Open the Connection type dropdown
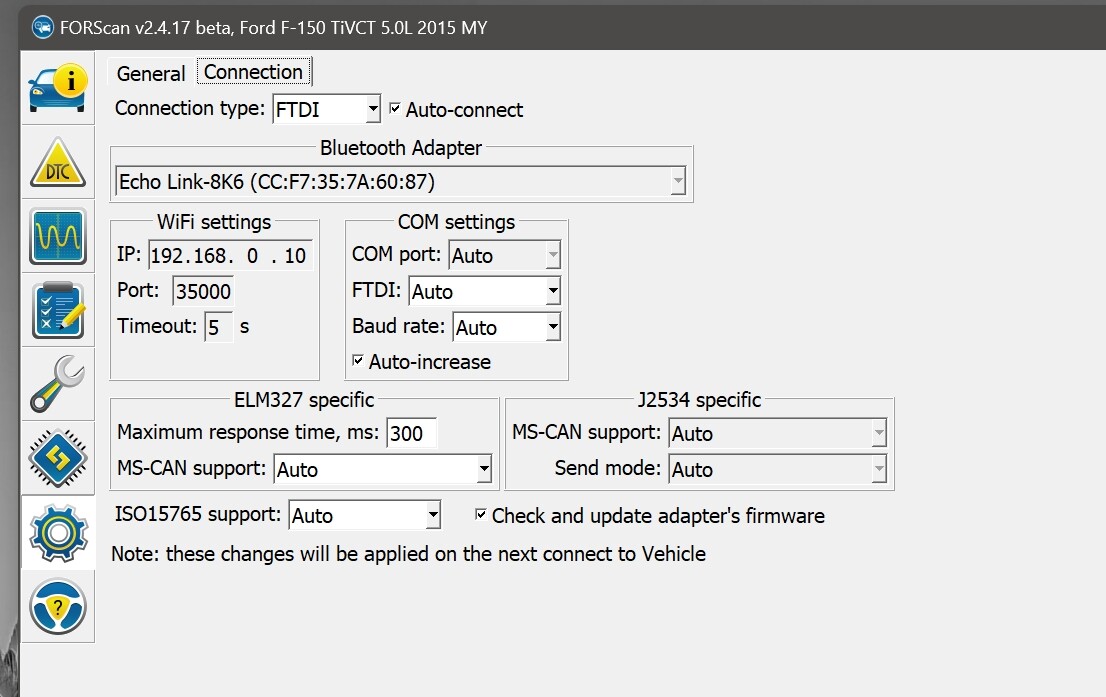This screenshot has width=1106, height=697. tap(327, 109)
